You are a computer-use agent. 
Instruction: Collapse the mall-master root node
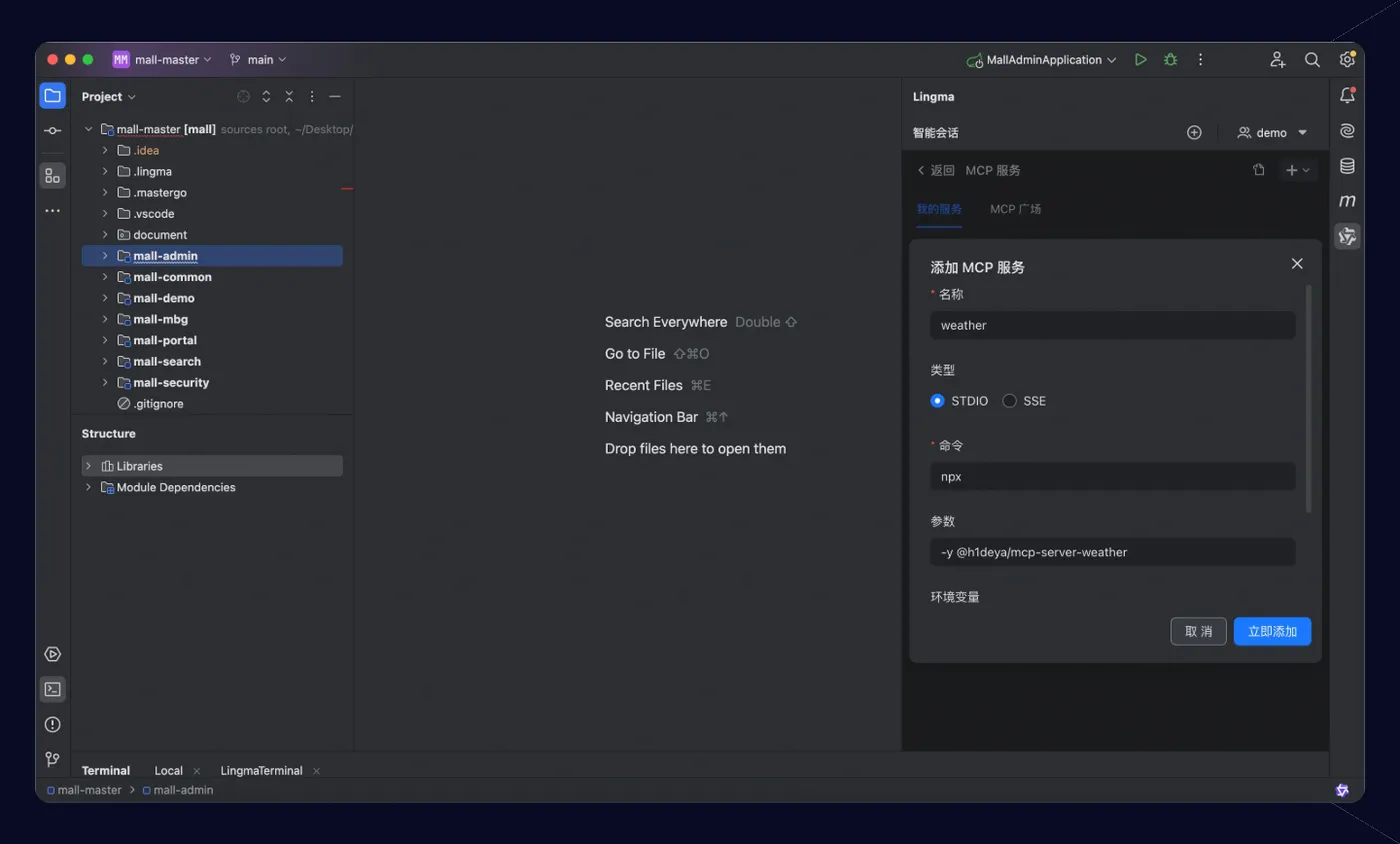tap(89, 129)
